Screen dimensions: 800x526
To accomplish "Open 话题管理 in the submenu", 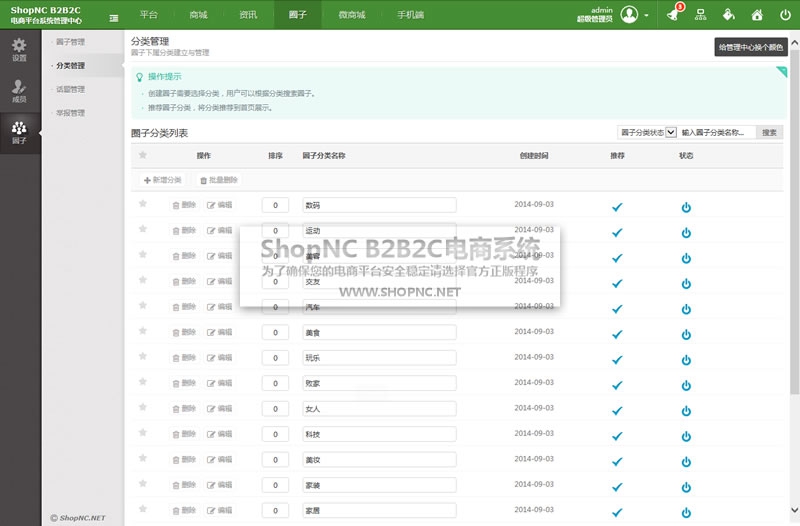I will pos(70,89).
